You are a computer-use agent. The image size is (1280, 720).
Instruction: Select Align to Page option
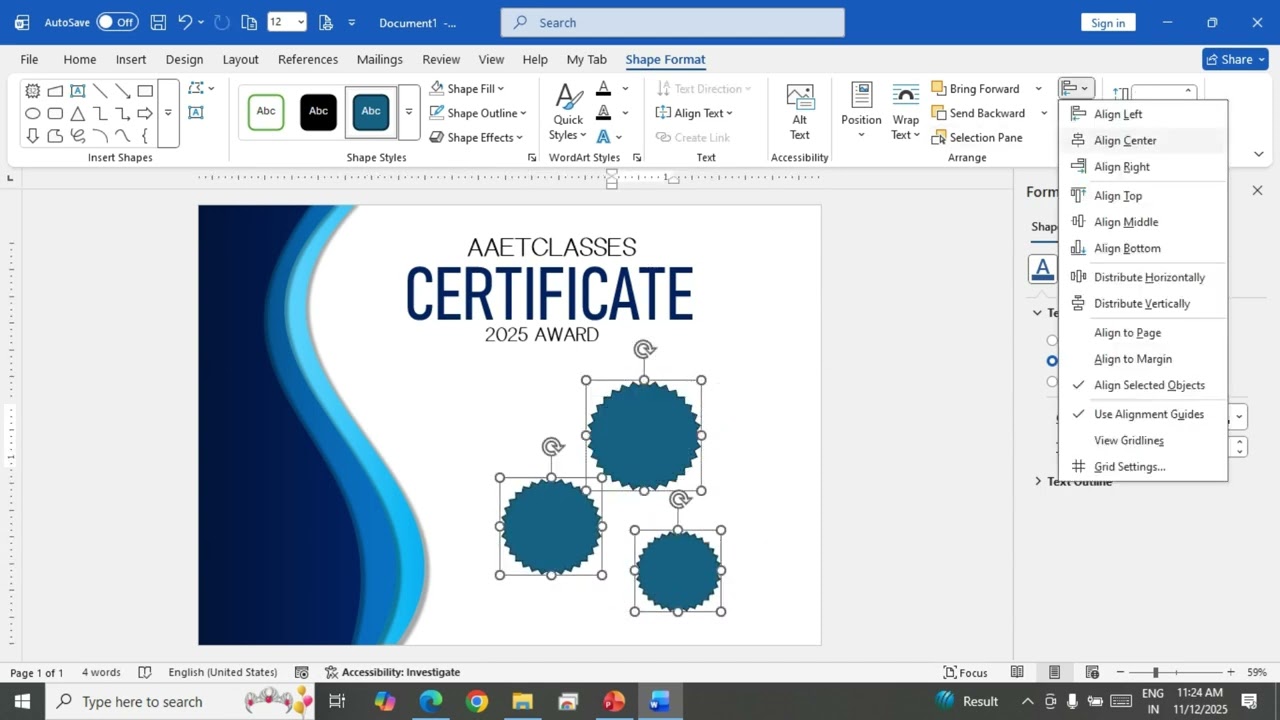point(1143,333)
